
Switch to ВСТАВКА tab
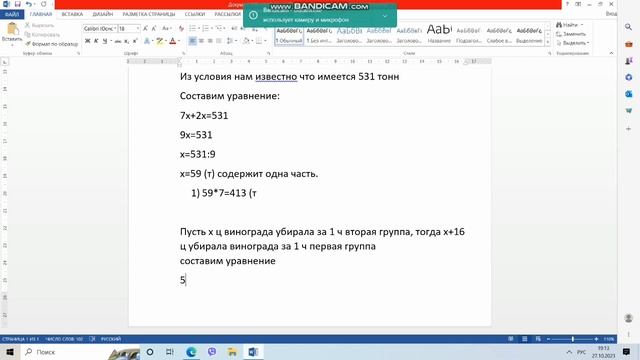[x=72, y=14]
